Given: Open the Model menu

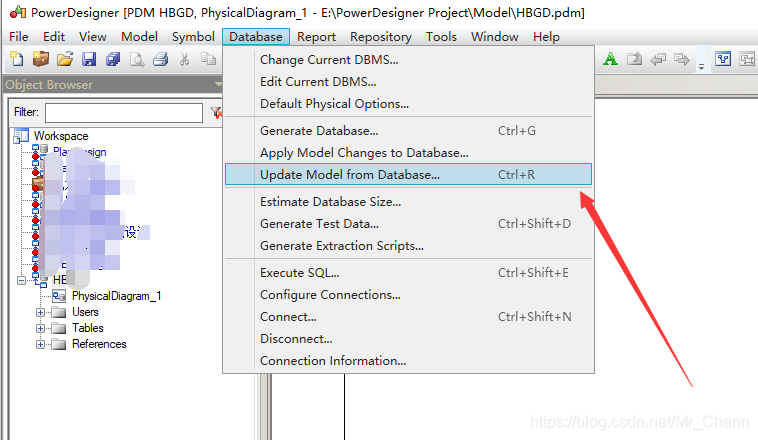Looking at the screenshot, I should point(139,37).
